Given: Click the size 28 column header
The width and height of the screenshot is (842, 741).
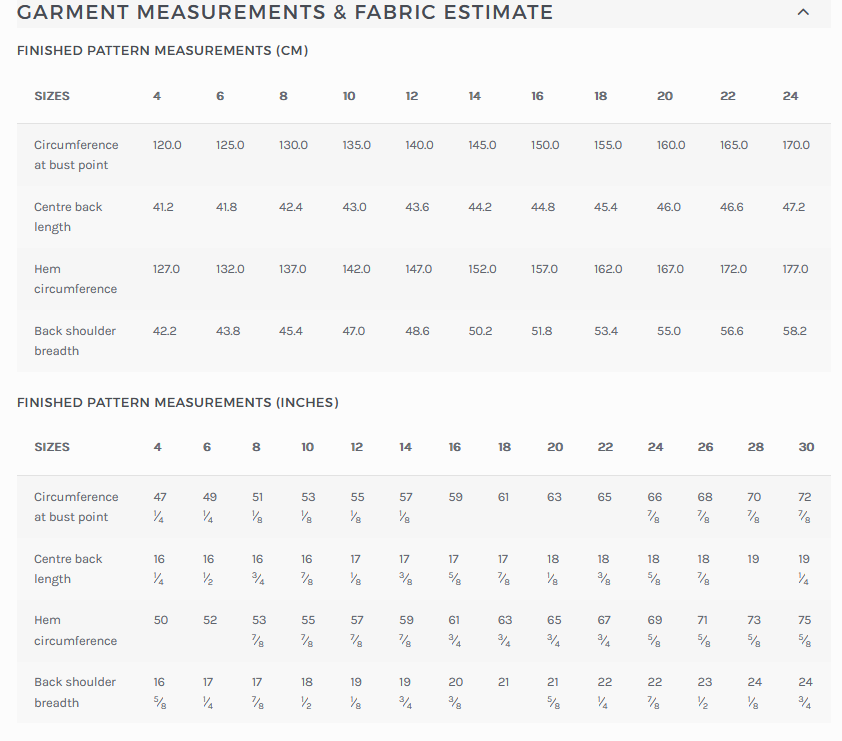Looking at the screenshot, I should (755, 447).
